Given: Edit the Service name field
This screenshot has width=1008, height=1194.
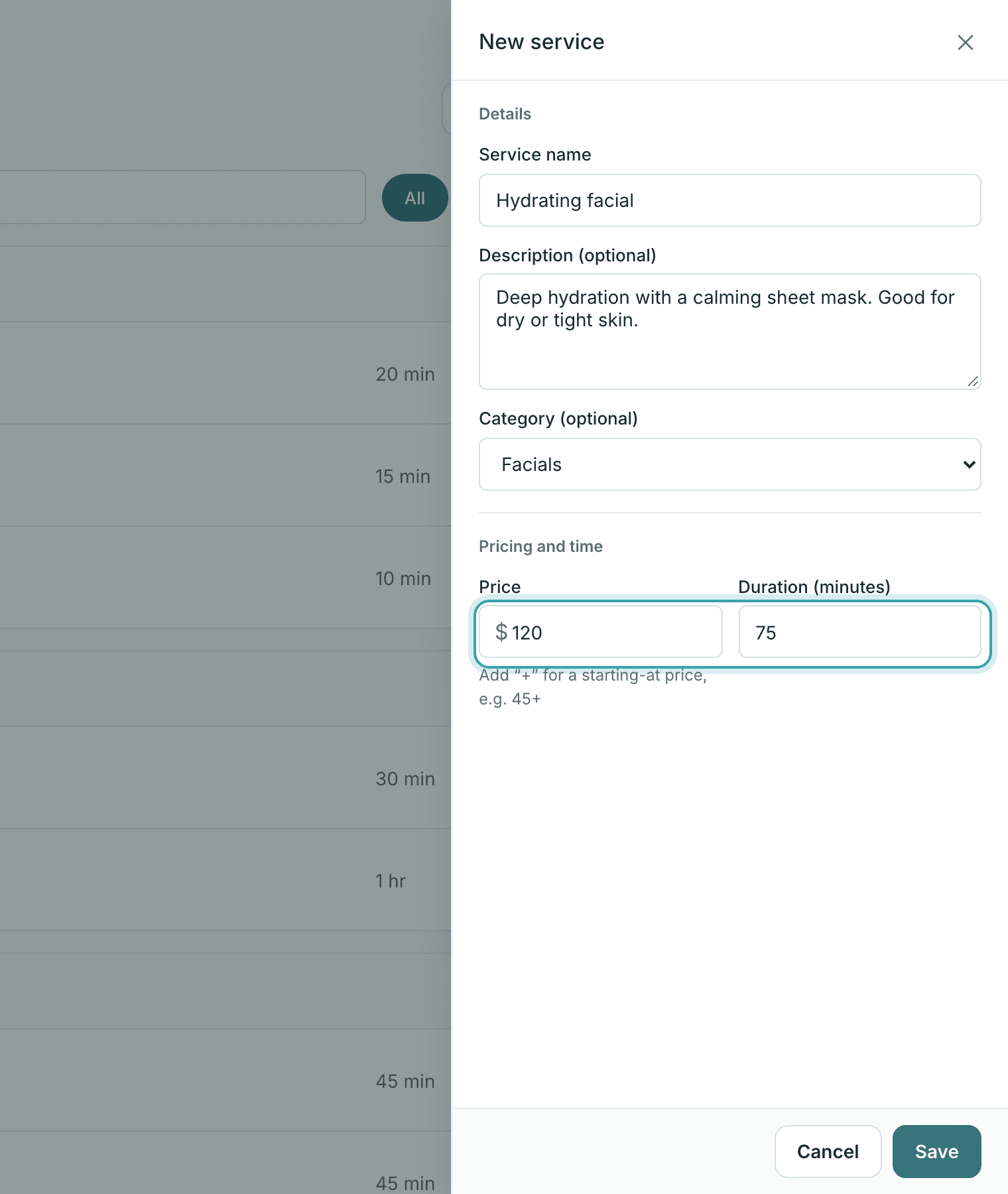Looking at the screenshot, I should click(x=729, y=200).
